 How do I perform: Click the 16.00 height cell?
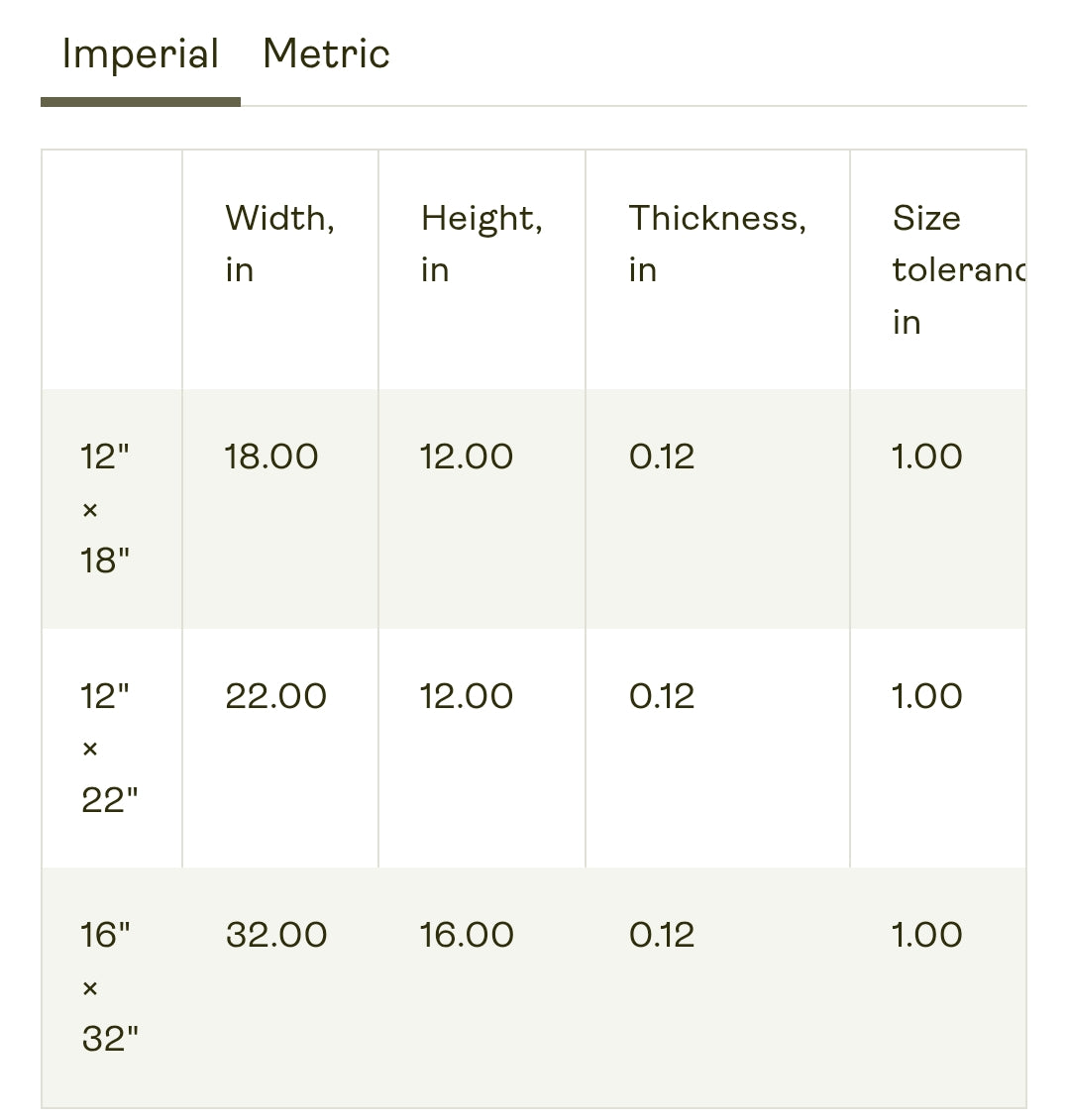coord(466,934)
